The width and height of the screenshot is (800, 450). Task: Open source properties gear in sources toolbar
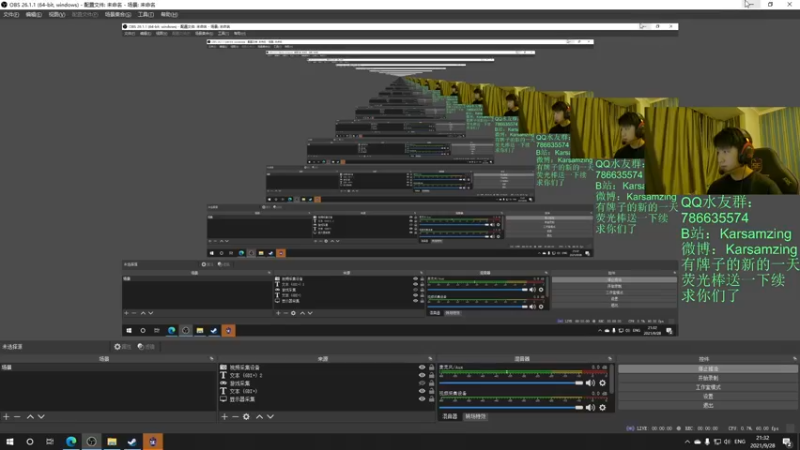click(246, 417)
